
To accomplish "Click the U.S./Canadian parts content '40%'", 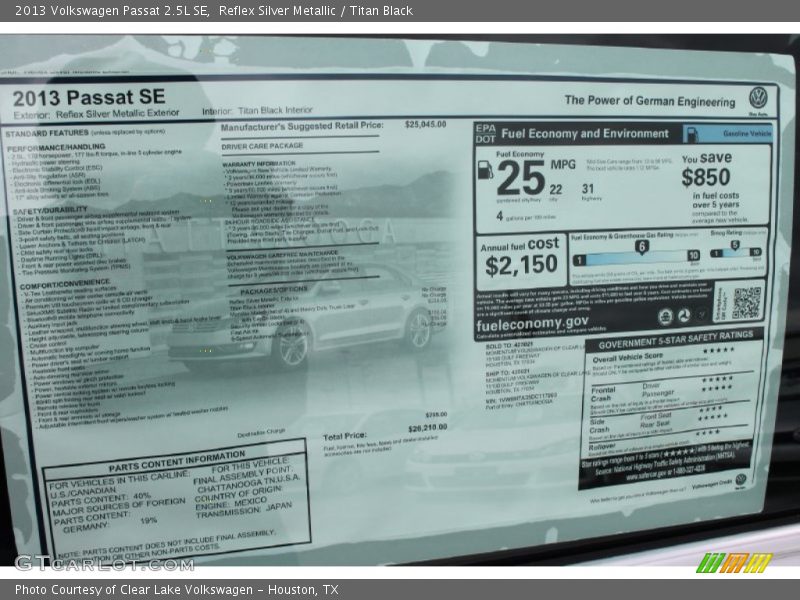I will point(142,496).
